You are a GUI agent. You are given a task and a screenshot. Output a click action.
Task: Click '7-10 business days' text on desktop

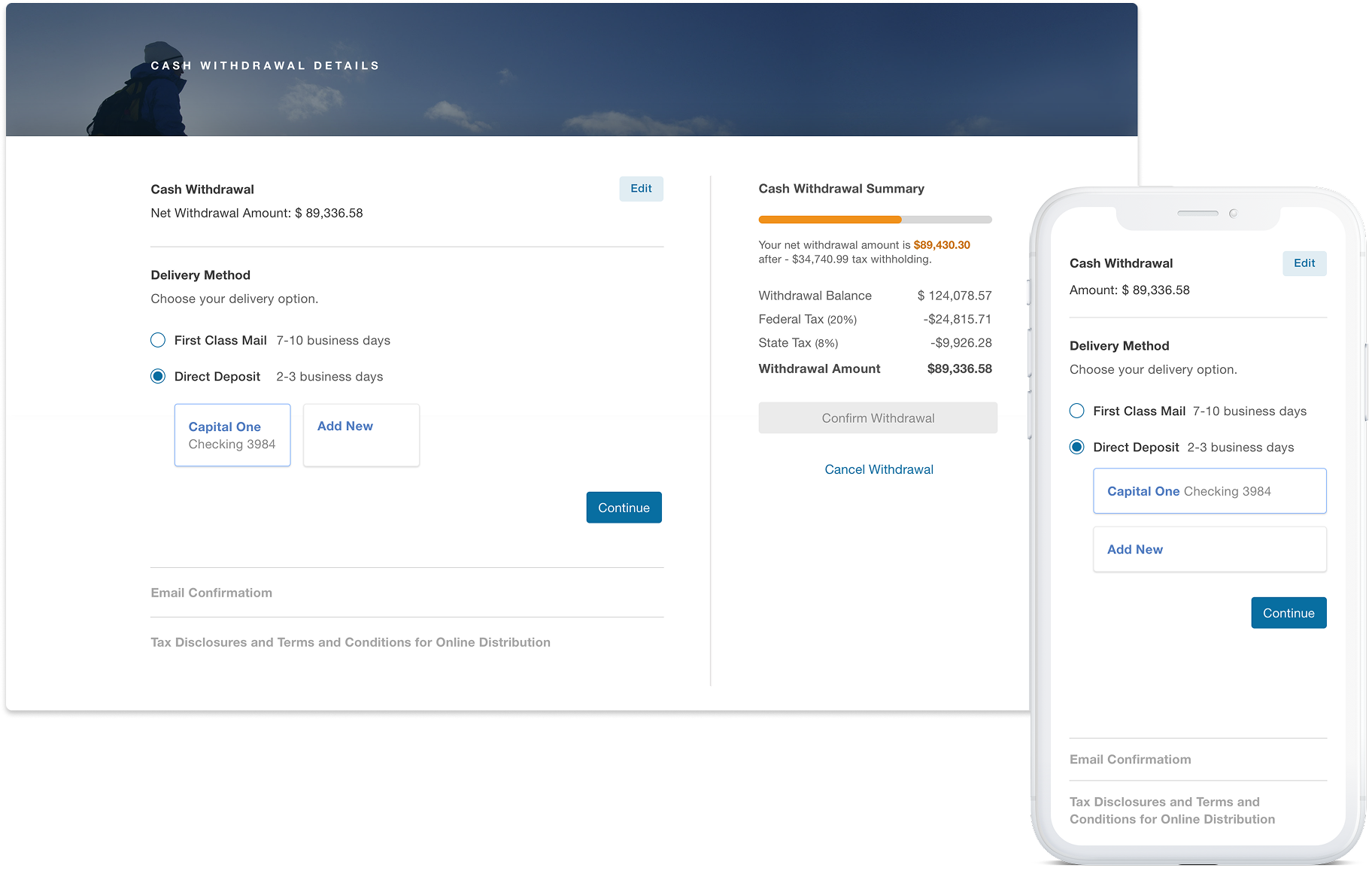[x=333, y=341]
